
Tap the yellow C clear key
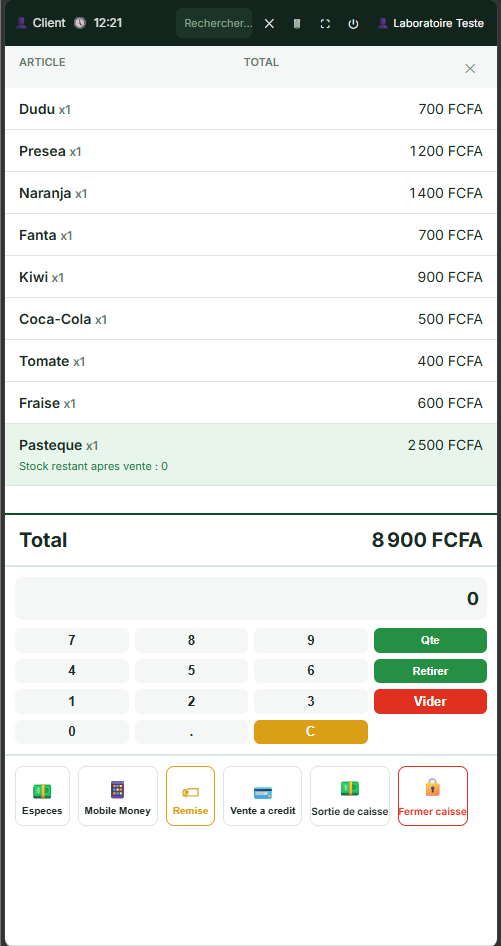pos(311,732)
